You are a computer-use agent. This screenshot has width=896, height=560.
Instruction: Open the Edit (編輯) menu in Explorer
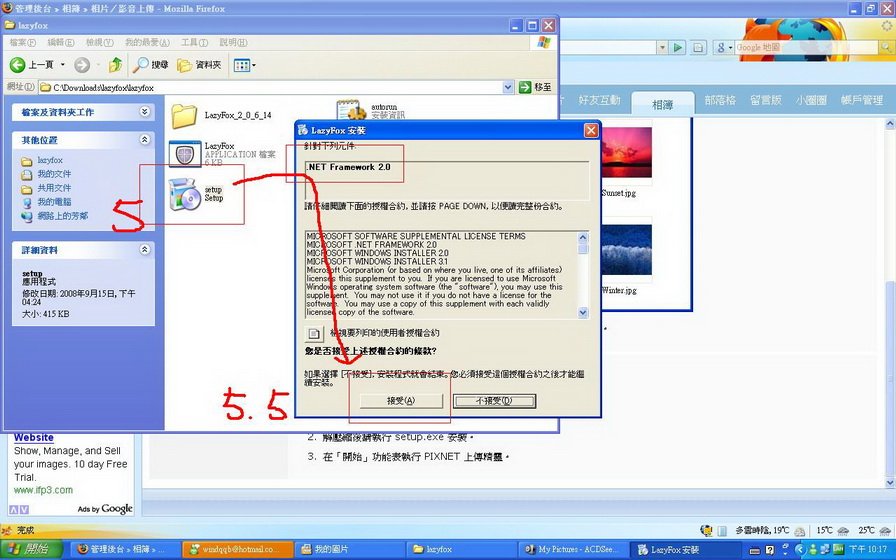[x=61, y=42]
